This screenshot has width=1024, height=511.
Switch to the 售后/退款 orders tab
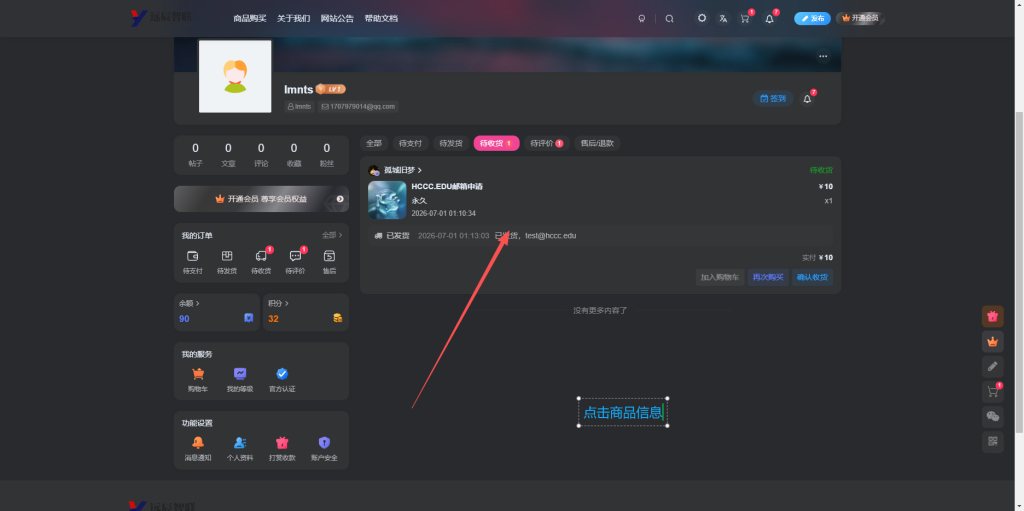[x=597, y=143]
